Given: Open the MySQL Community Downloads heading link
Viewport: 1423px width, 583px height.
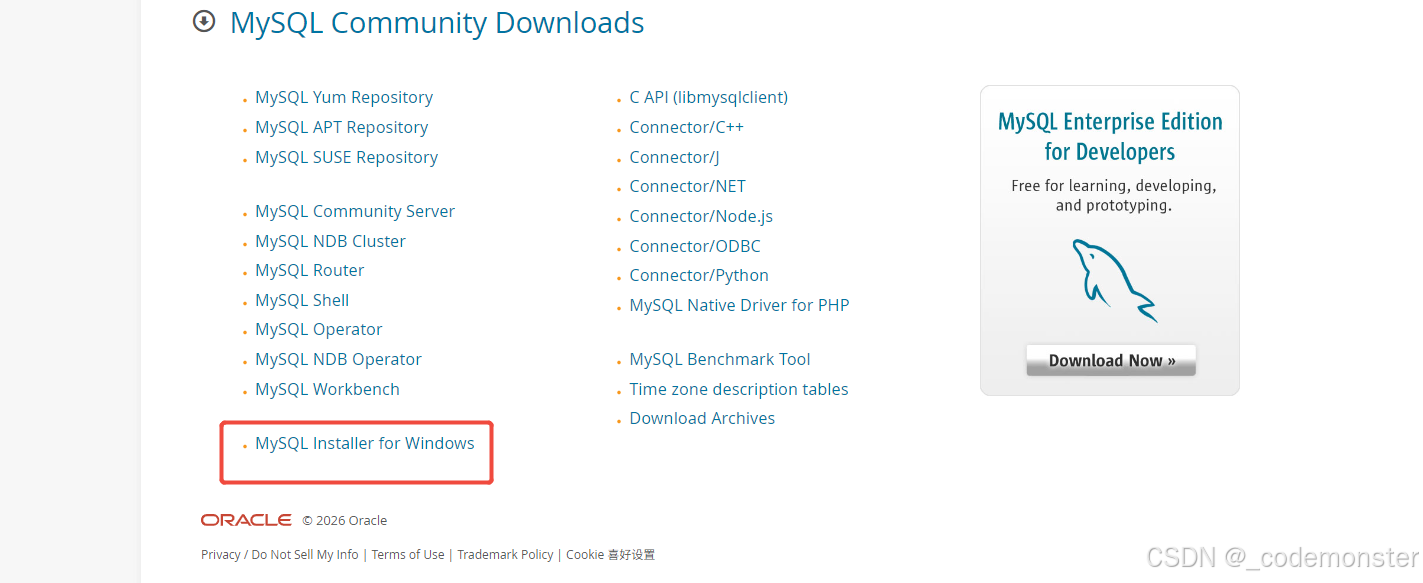Looking at the screenshot, I should (x=437, y=23).
